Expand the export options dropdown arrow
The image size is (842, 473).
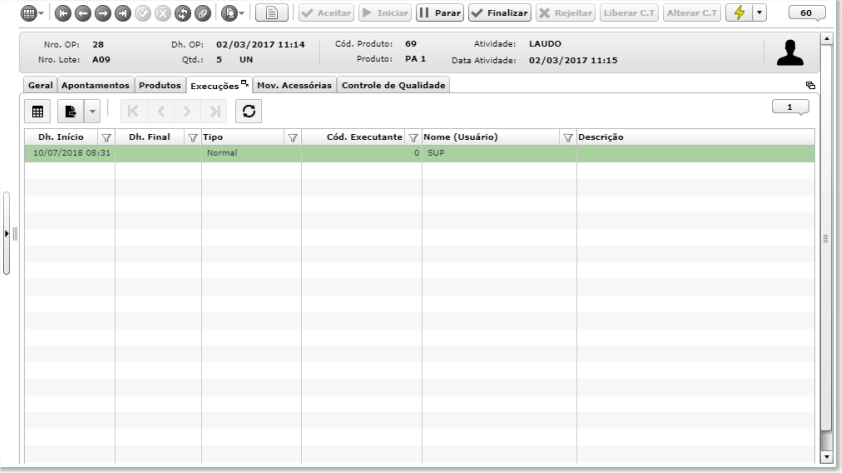[92, 112]
